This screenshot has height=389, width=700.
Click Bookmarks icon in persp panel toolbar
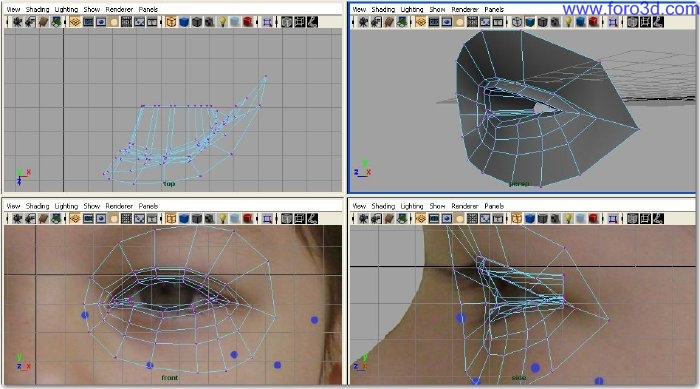(389, 21)
